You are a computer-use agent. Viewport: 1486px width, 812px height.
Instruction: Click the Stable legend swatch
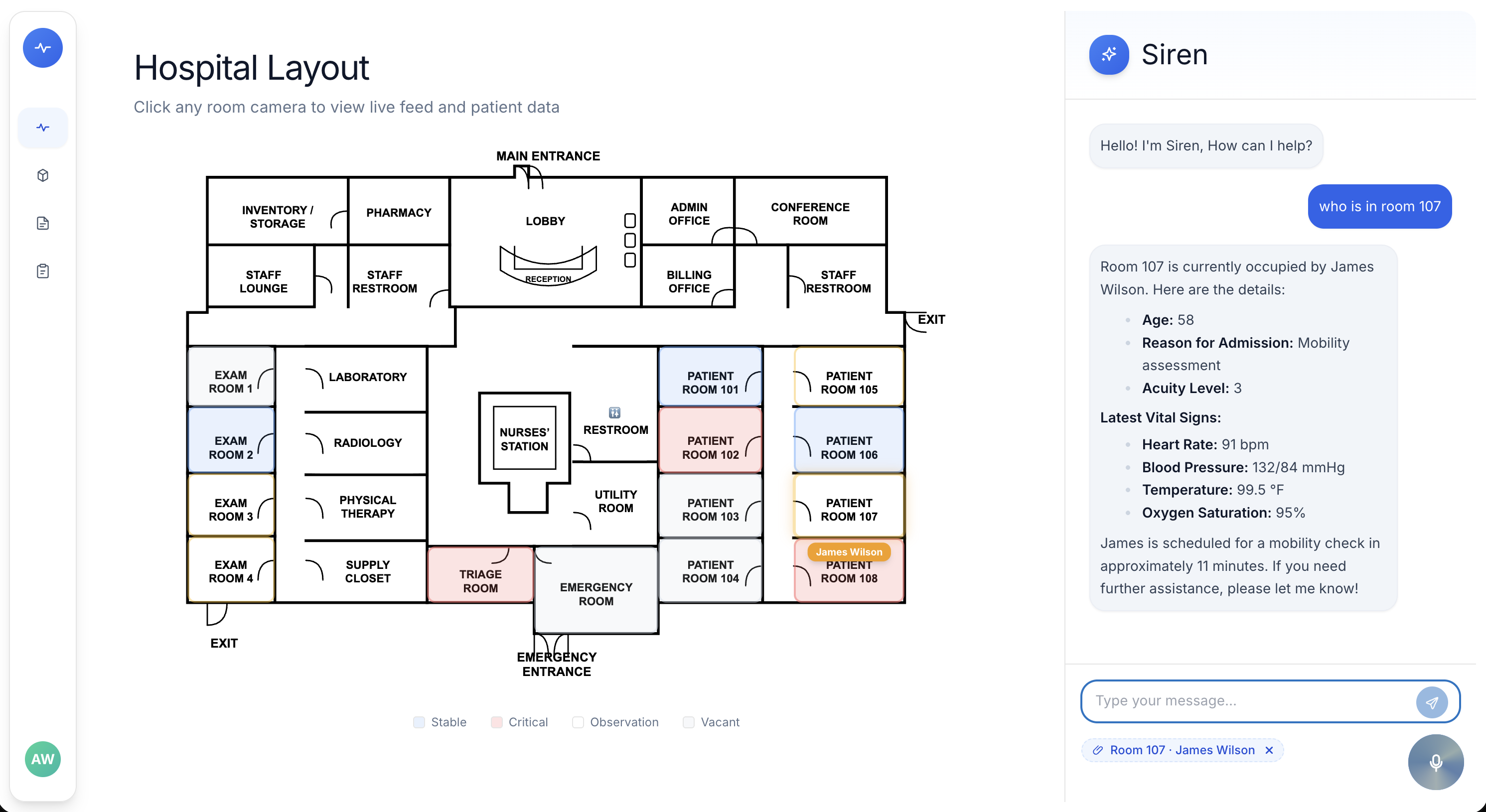pos(419,722)
